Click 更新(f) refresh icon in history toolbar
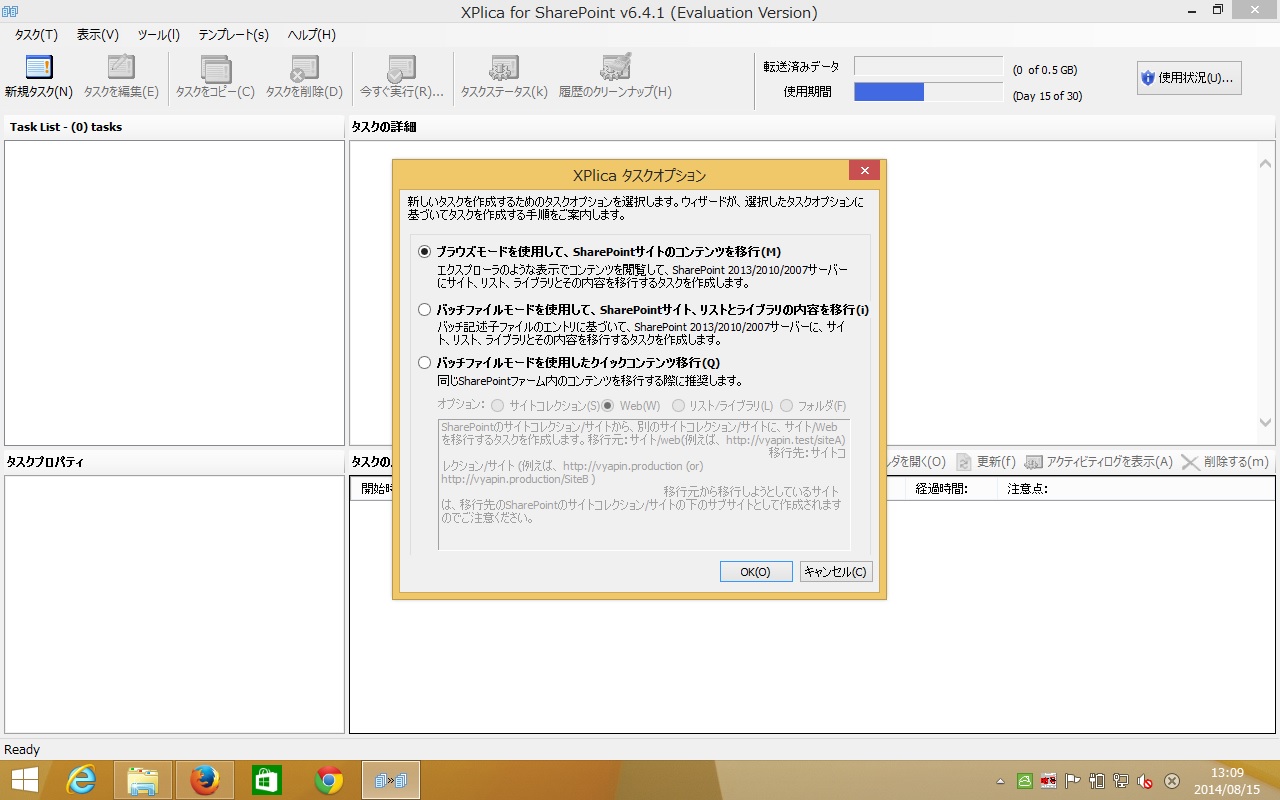This screenshot has height=800, width=1280. coord(964,462)
